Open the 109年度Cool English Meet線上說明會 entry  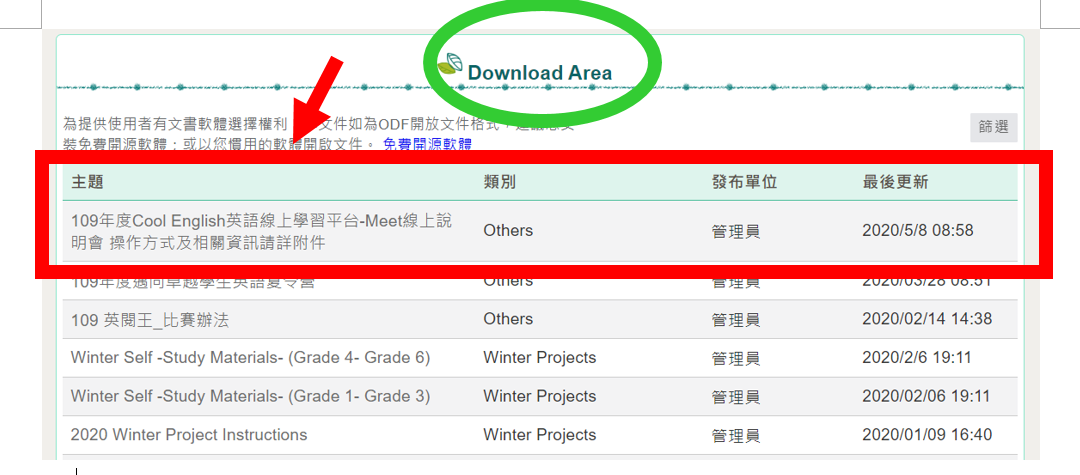[x=260, y=231]
